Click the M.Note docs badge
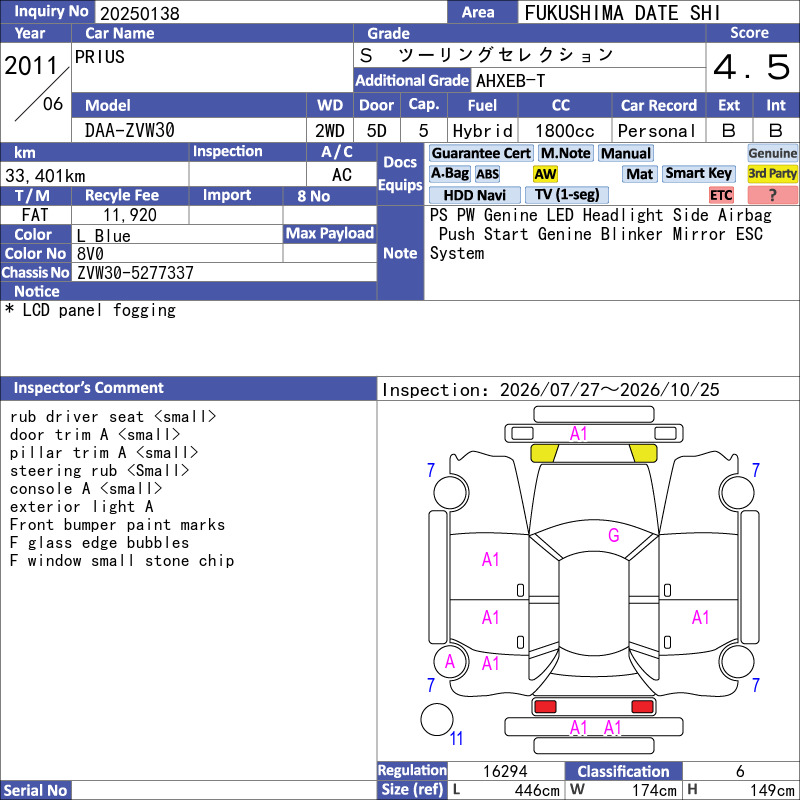 tap(565, 154)
